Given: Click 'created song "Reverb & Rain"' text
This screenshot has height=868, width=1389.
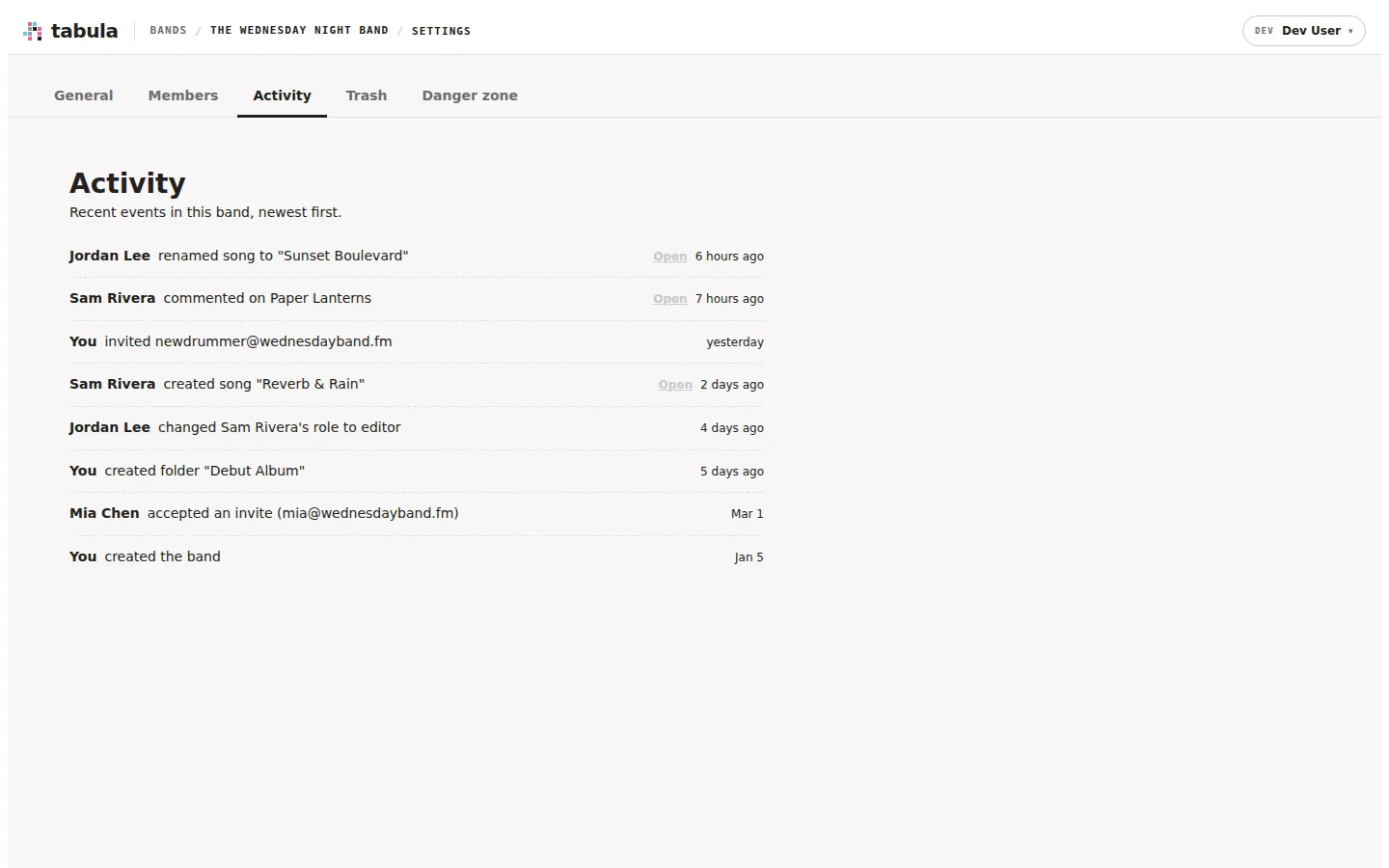Looking at the screenshot, I should [x=264, y=384].
